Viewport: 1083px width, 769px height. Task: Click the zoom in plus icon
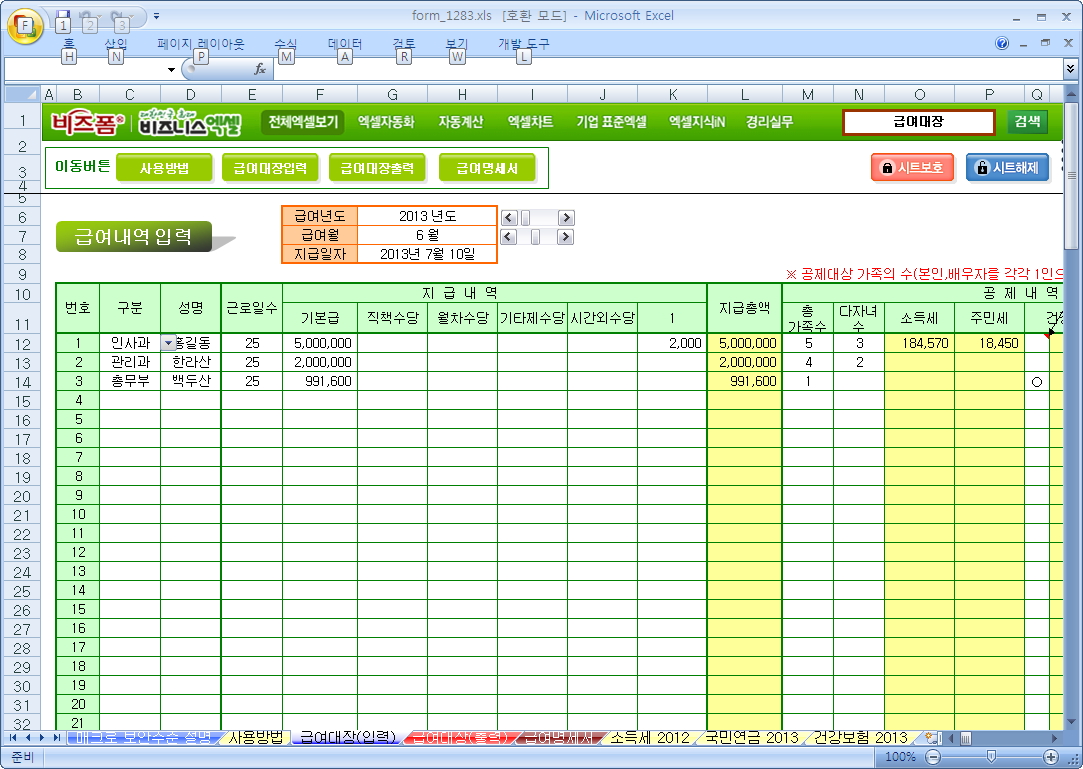pos(1050,757)
